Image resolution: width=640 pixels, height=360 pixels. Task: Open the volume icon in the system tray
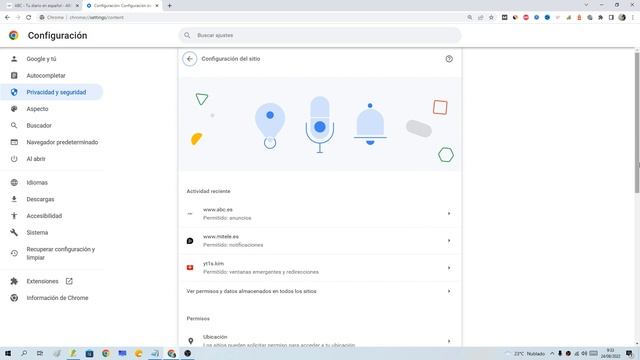click(x=584, y=353)
